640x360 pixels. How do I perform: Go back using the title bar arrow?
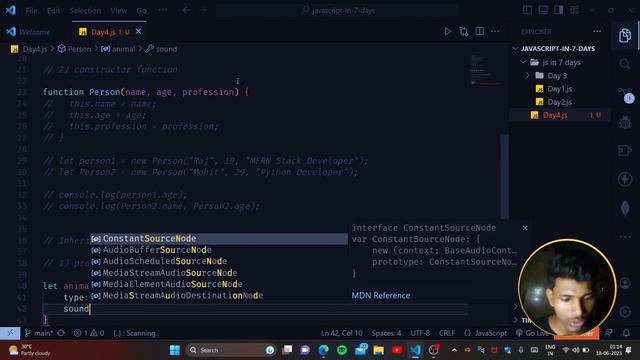[187, 11]
